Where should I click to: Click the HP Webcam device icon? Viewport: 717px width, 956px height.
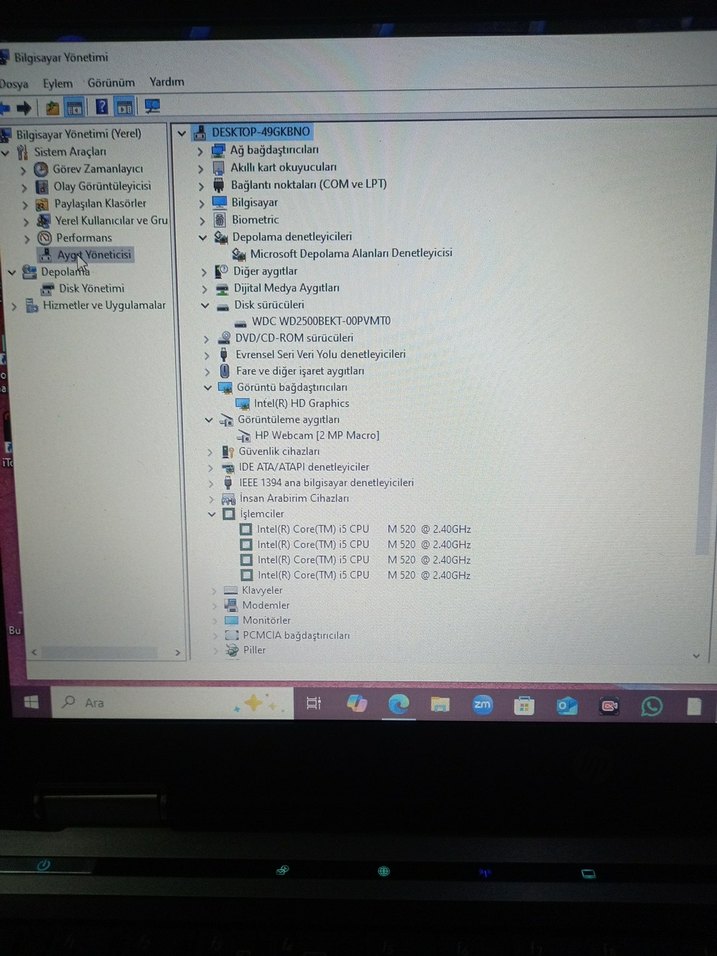pos(244,436)
